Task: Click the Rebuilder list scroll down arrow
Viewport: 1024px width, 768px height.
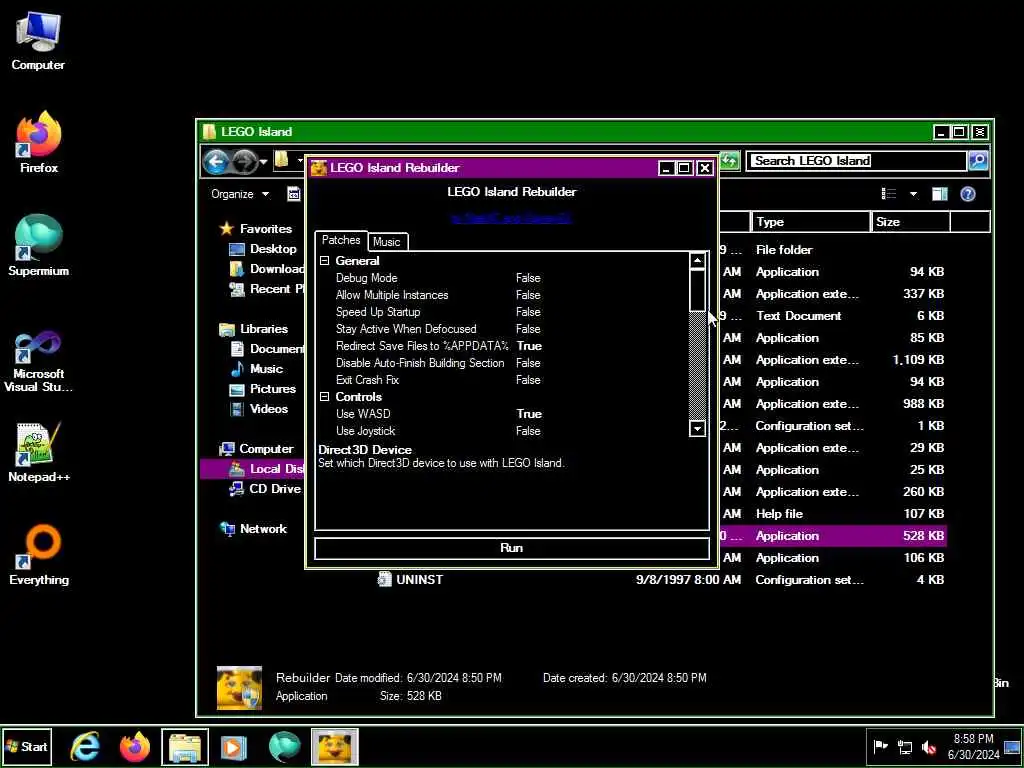Action: [697, 428]
